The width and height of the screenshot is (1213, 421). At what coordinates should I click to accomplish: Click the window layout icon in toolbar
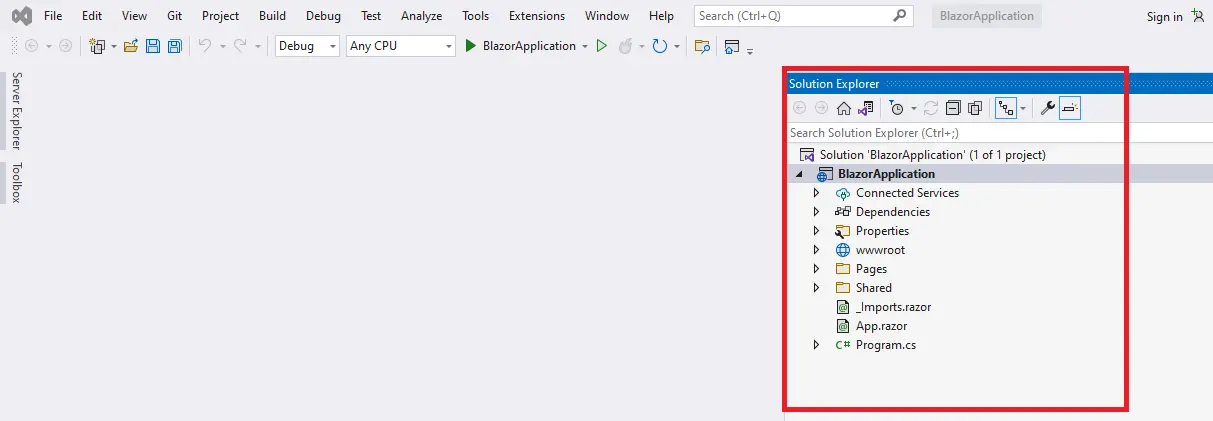732,46
